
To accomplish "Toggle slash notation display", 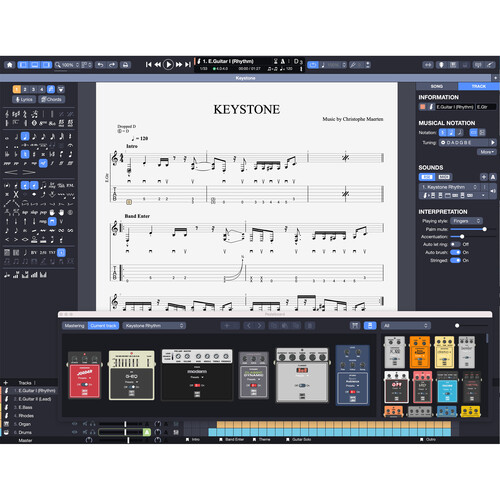I will pyautogui.click(x=460, y=133).
